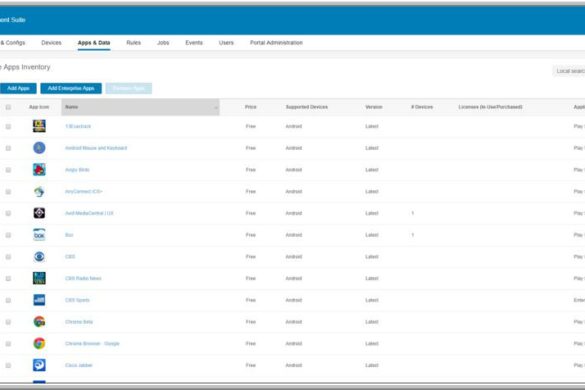The width and height of the screenshot is (585, 390).
Task: Click the Chrome Browser - Google app icon
Action: click(39, 343)
